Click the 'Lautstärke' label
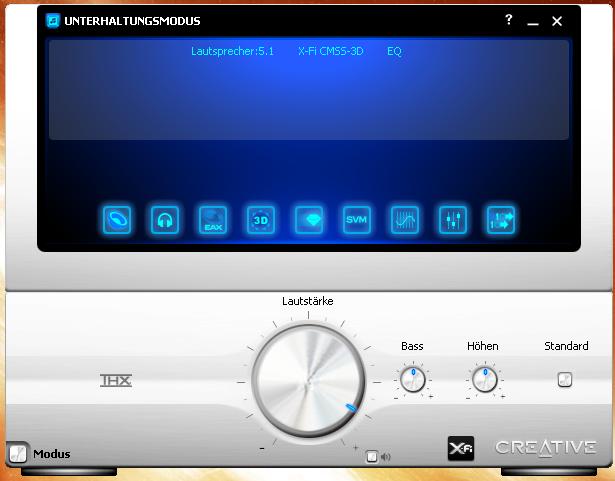615x481 pixels. [x=308, y=301]
